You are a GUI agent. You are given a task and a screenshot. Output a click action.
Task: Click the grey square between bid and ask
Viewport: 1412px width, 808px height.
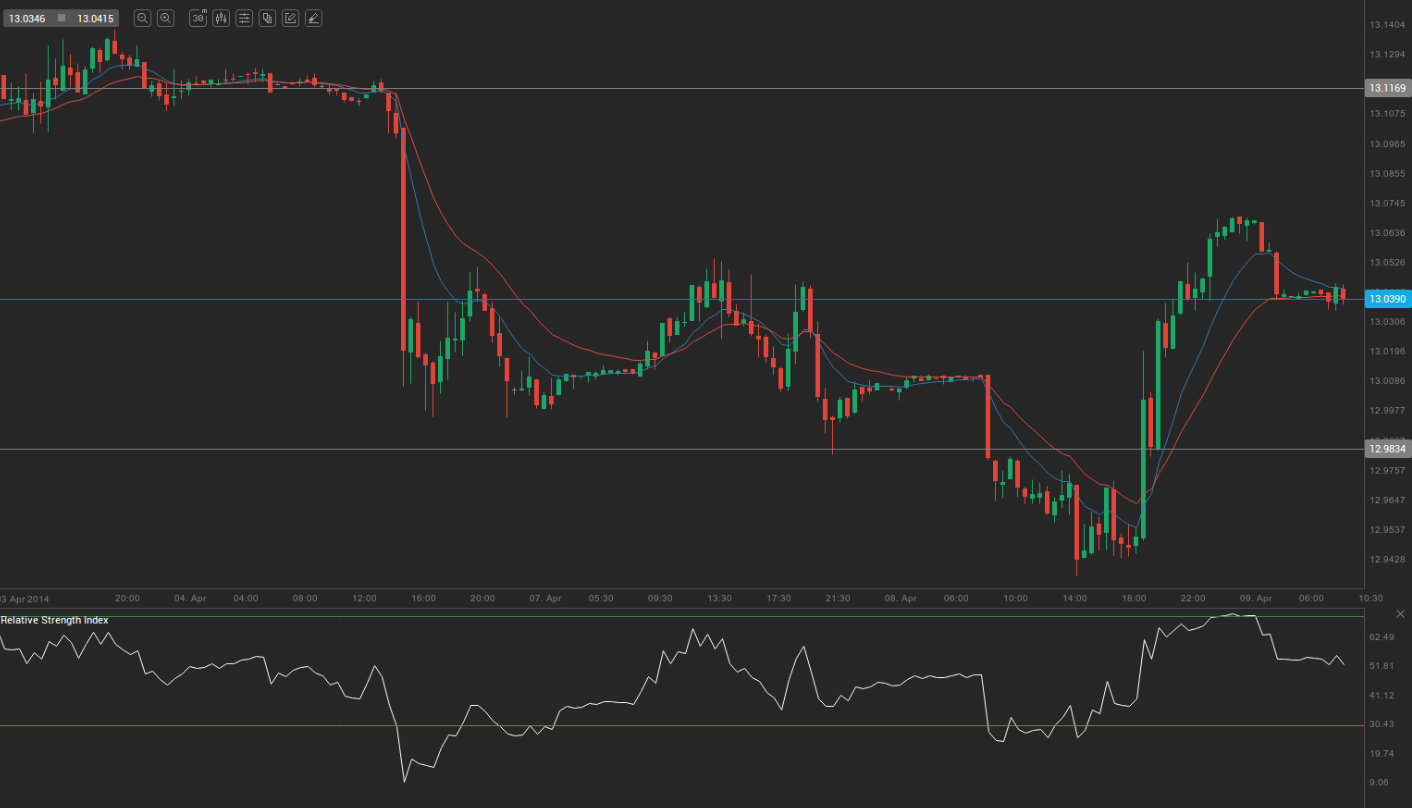(x=61, y=18)
